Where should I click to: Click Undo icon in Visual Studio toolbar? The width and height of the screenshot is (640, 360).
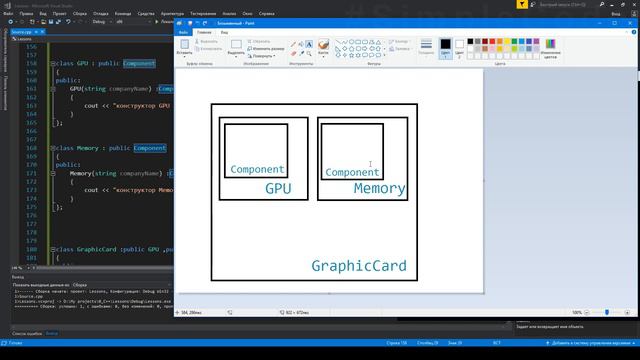click(68, 22)
